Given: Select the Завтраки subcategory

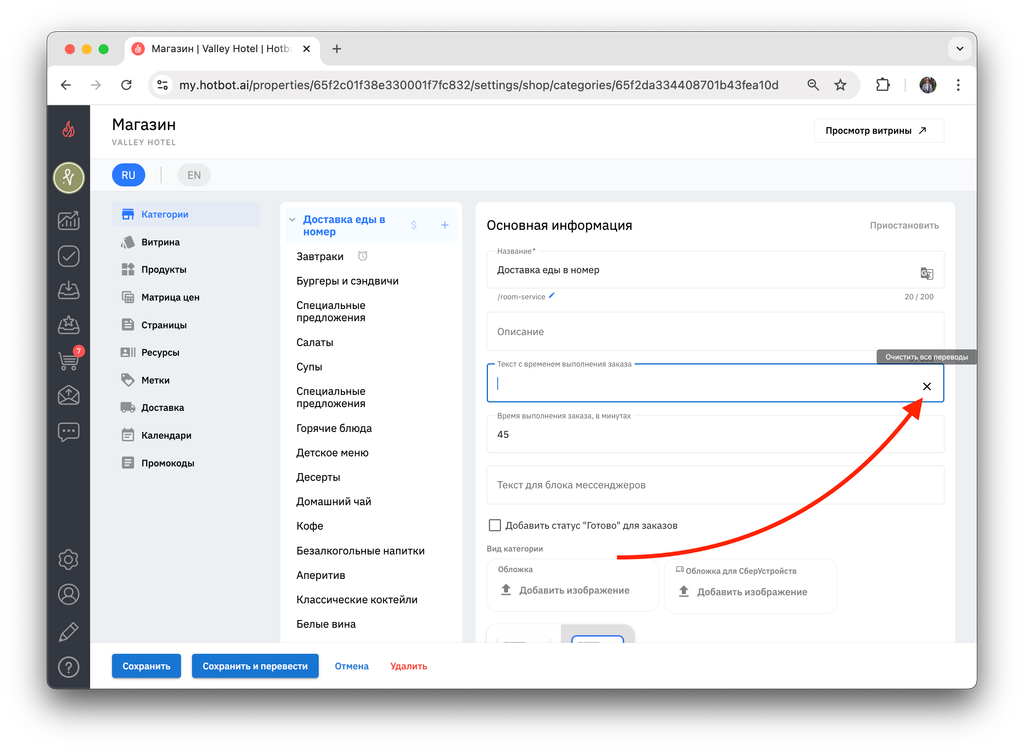Looking at the screenshot, I should point(320,257).
